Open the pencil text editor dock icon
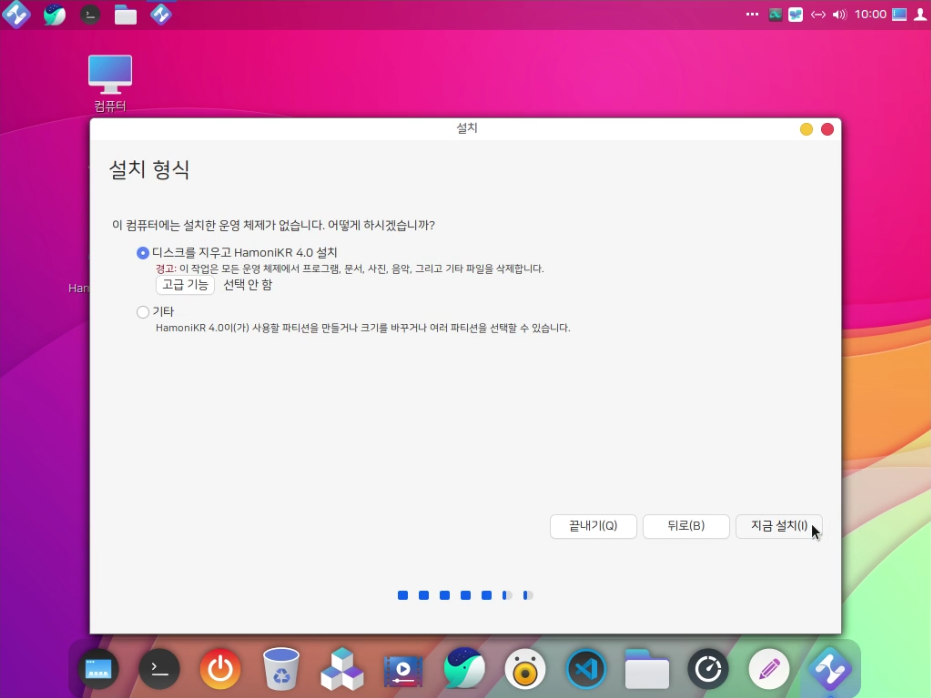Viewport: 931px width, 698px height. (x=769, y=668)
